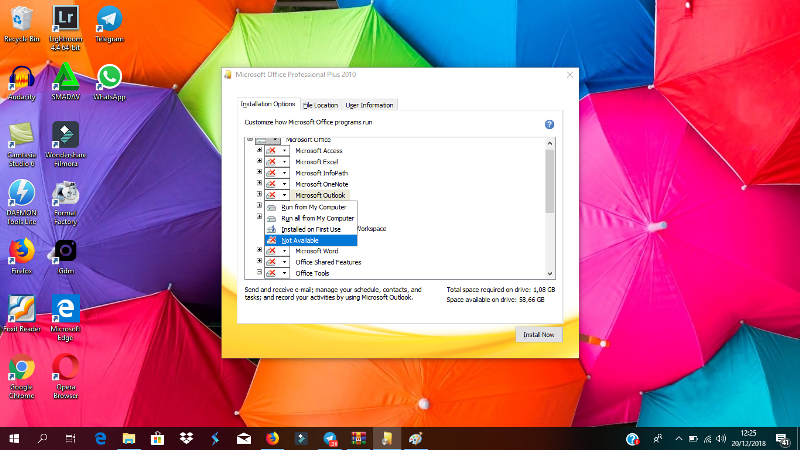Screen dimensions: 800x450
Task: Open install-state dropdown for Microsoft Excel
Action: (277, 162)
